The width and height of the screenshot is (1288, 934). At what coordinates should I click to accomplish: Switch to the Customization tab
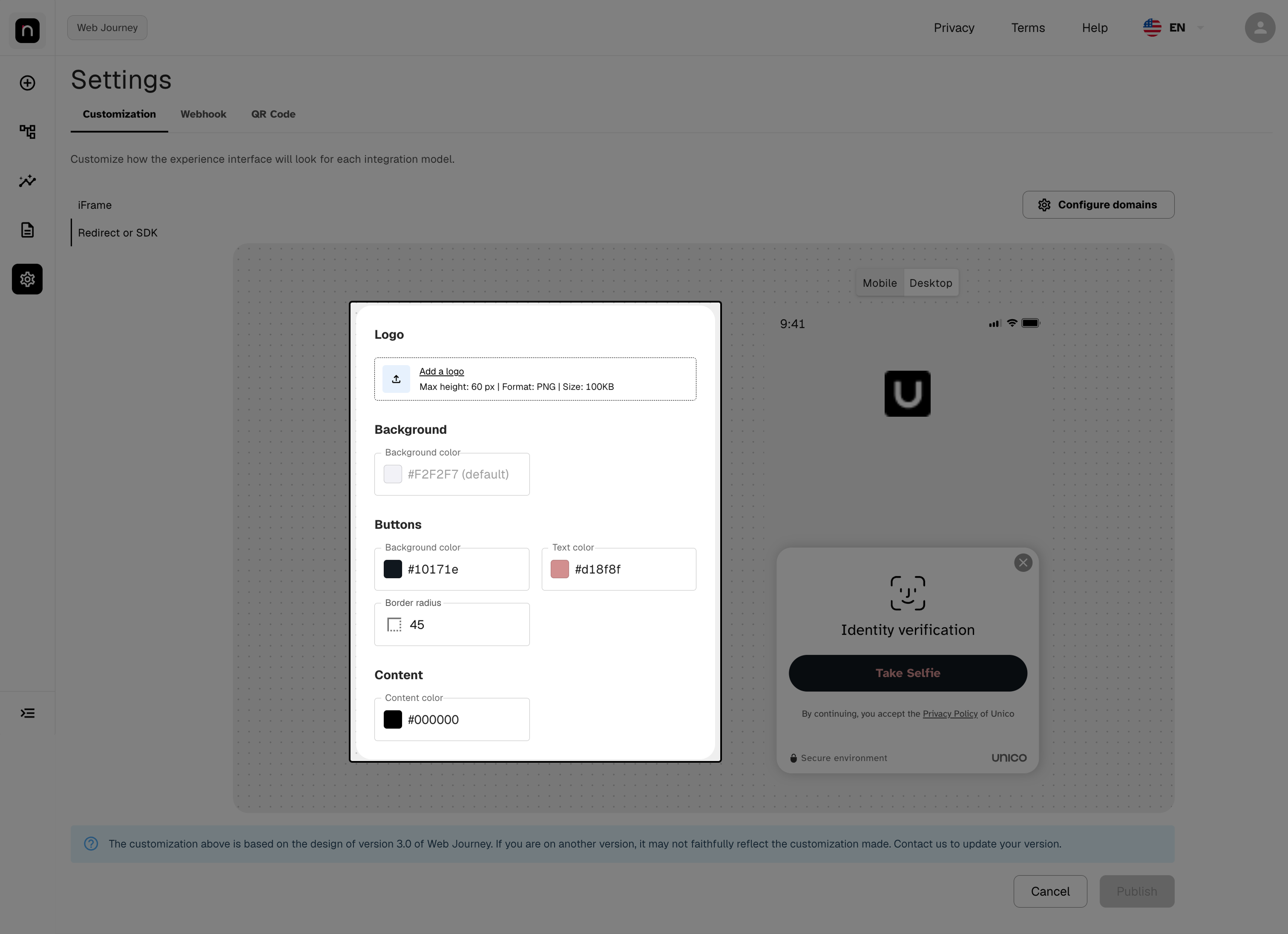[119, 114]
